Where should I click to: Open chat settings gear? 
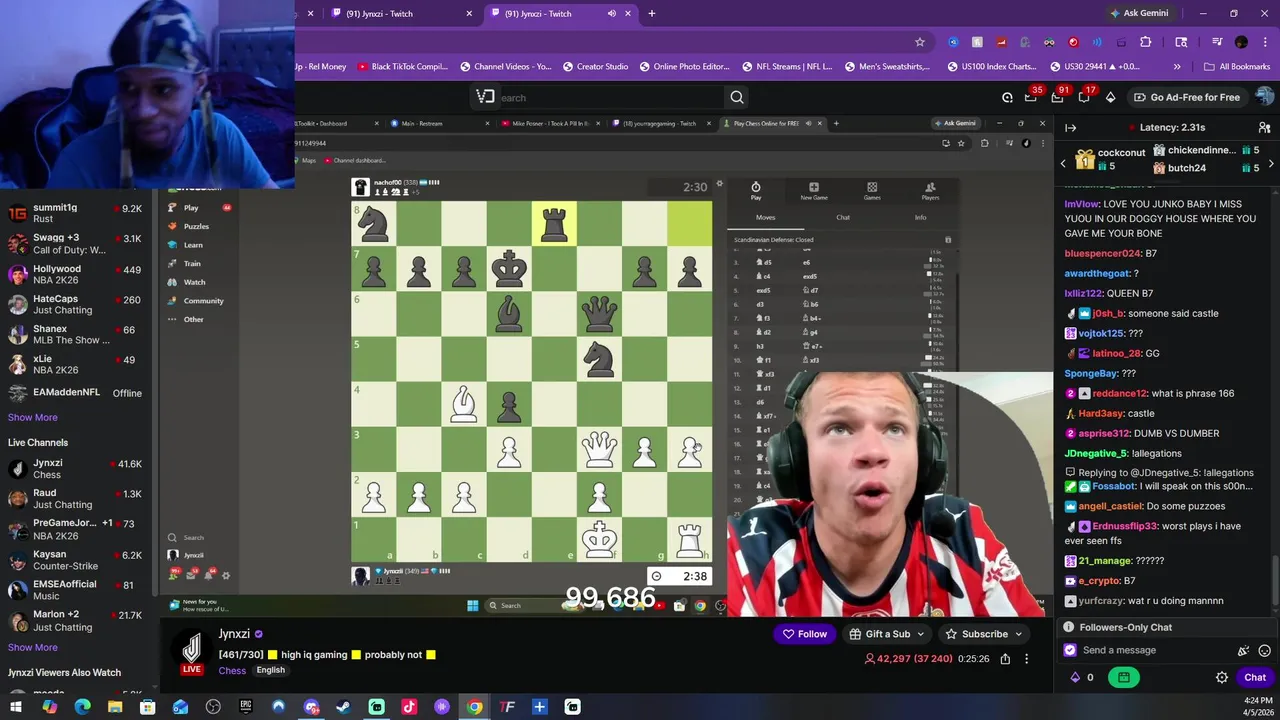[1222, 677]
